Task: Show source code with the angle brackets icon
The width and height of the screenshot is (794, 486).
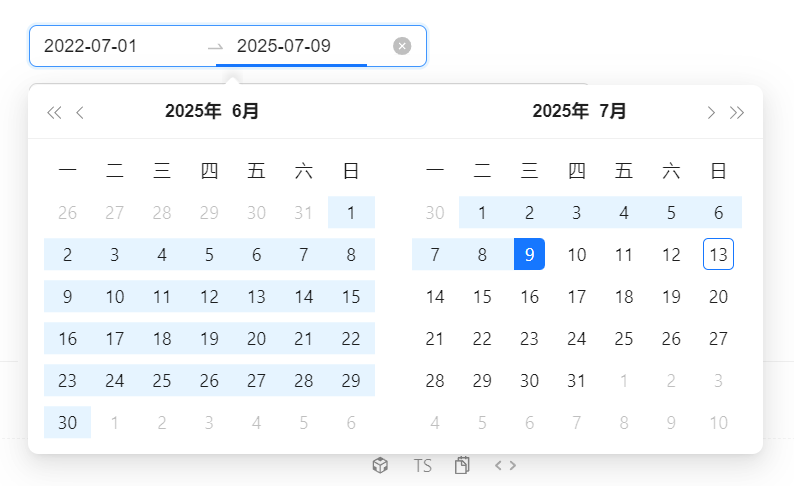Action: click(x=506, y=465)
